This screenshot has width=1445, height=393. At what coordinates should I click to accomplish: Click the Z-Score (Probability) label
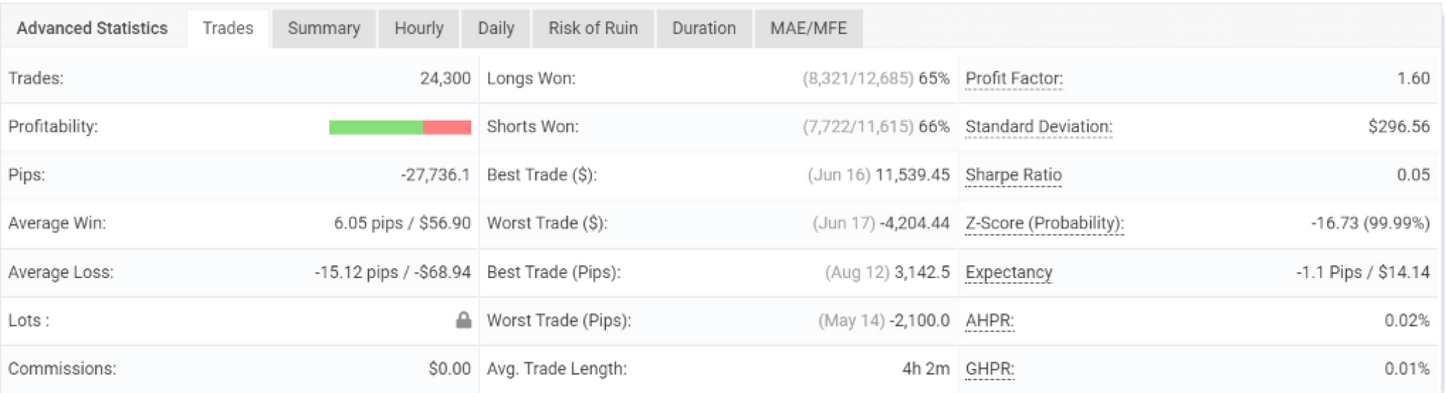[x=1045, y=224]
